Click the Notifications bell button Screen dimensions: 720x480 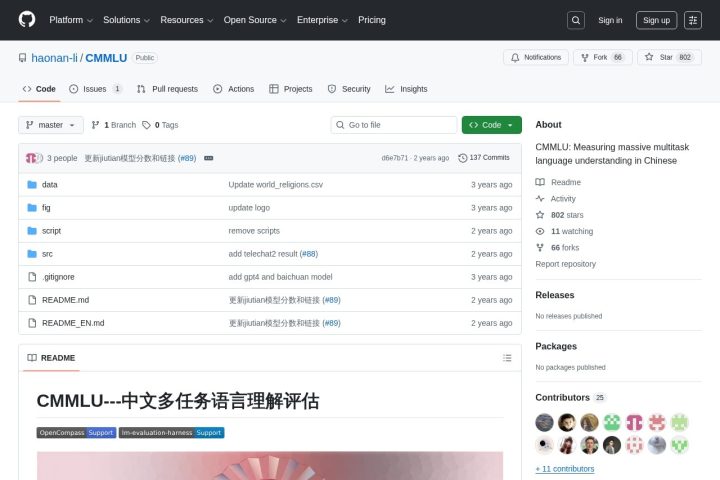pos(536,57)
